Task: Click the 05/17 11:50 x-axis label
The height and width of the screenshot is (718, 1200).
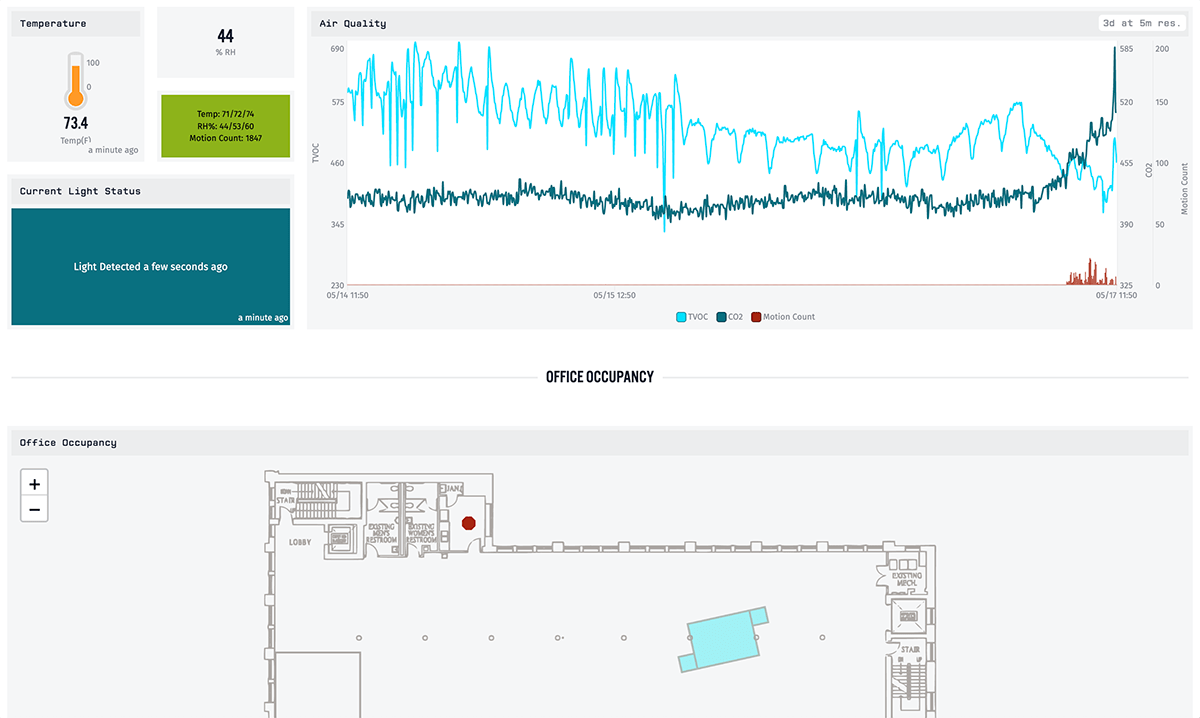Action: pyautogui.click(x=1116, y=296)
